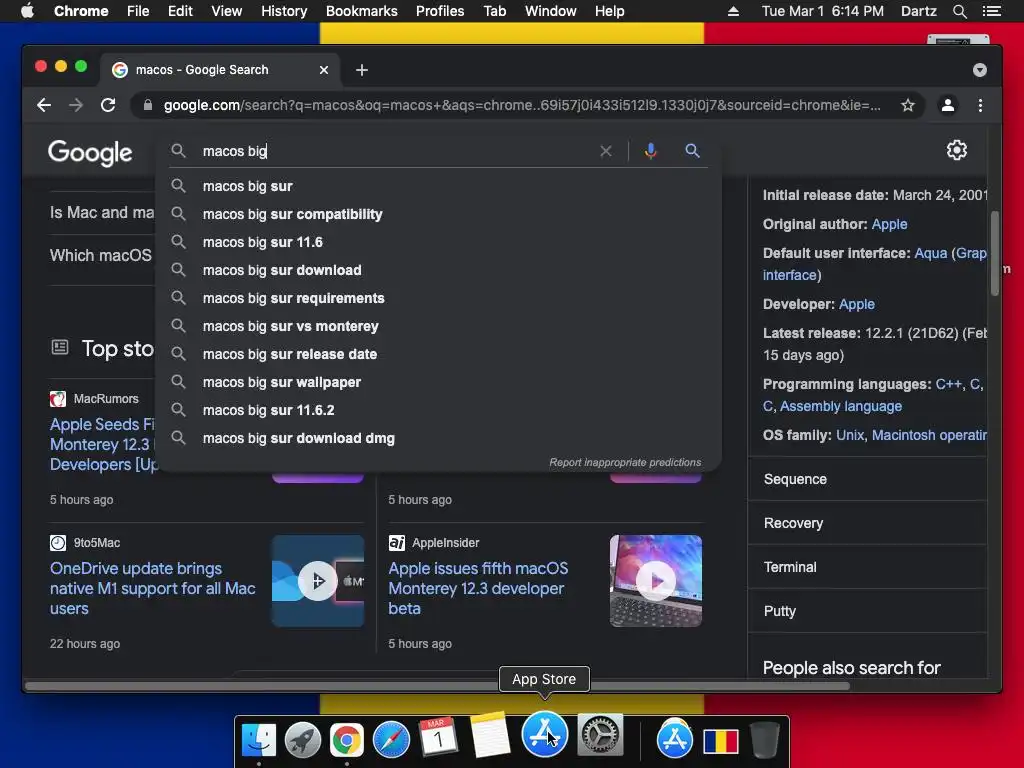Viewport: 1024px width, 768px height.
Task: Click into the Google search input field
Action: [x=392, y=151]
